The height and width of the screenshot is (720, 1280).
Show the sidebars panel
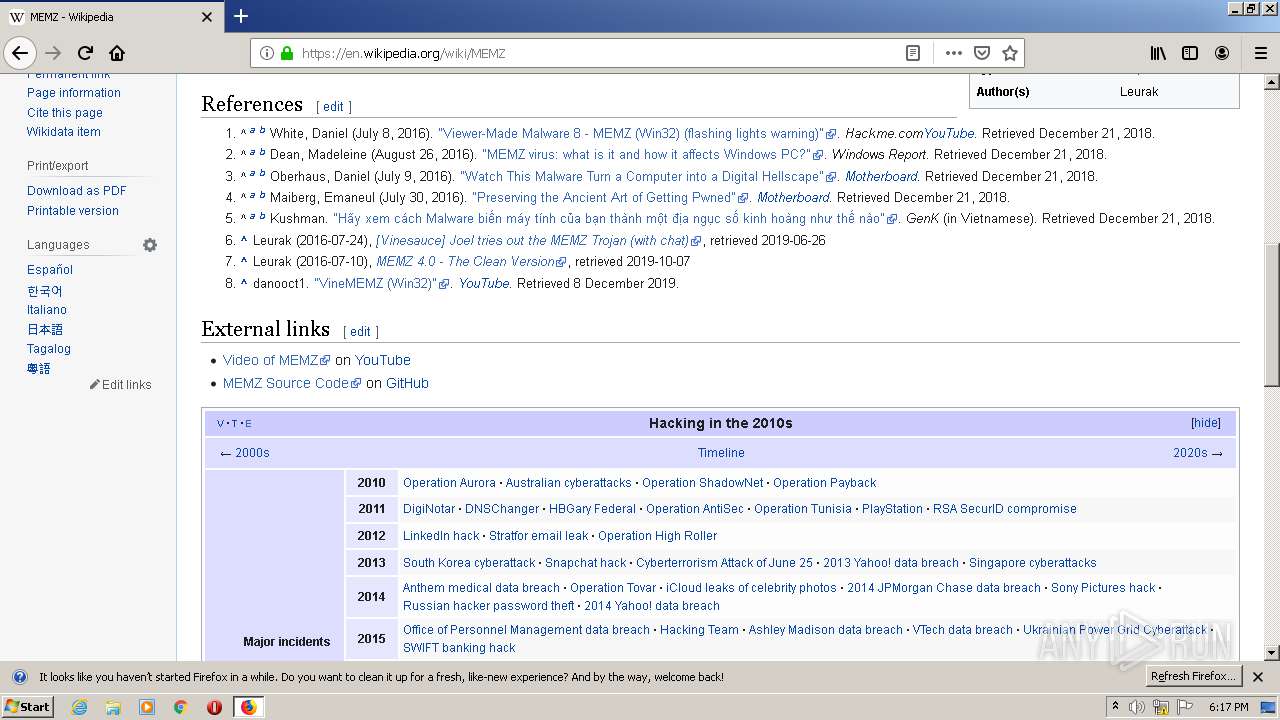(1190, 53)
